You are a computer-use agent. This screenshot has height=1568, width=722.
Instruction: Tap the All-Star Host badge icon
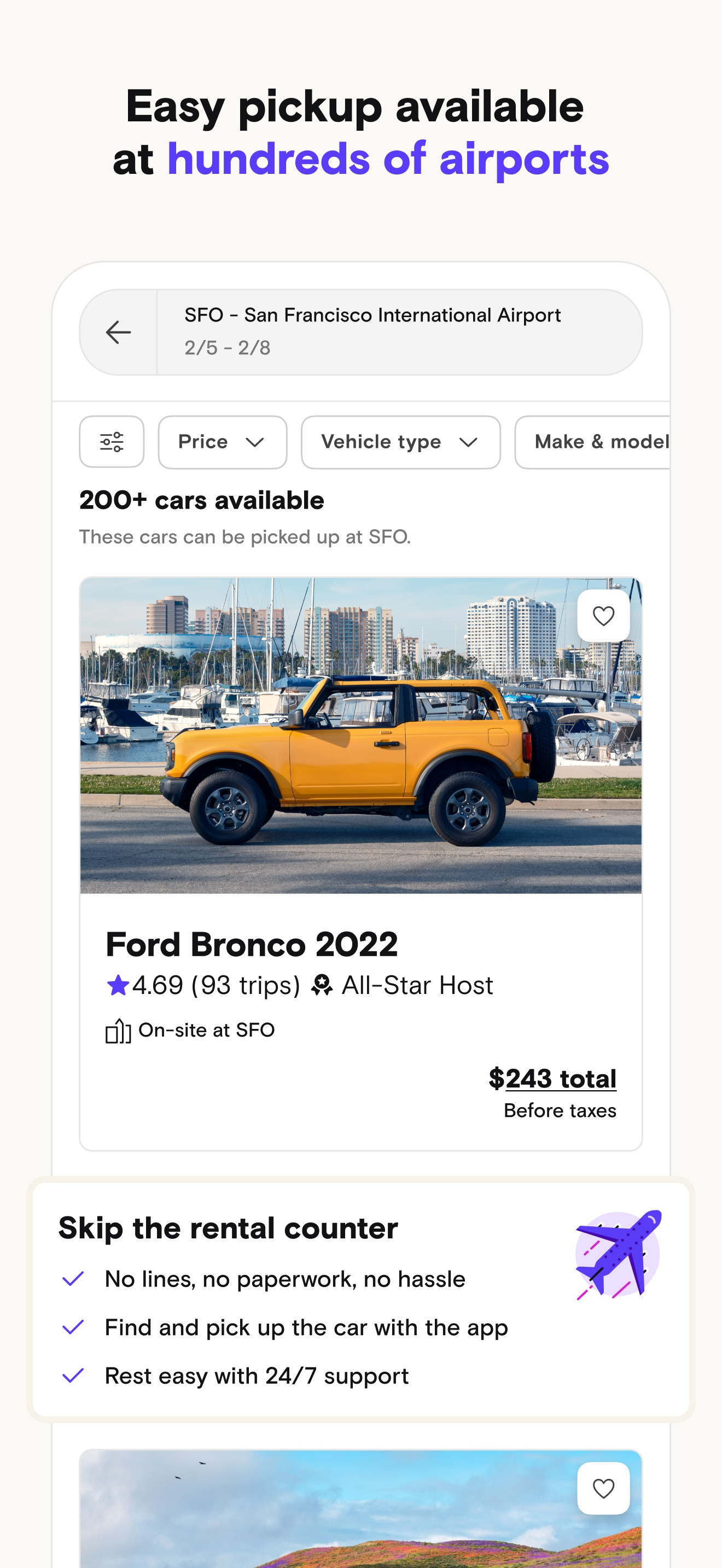pyautogui.click(x=322, y=985)
